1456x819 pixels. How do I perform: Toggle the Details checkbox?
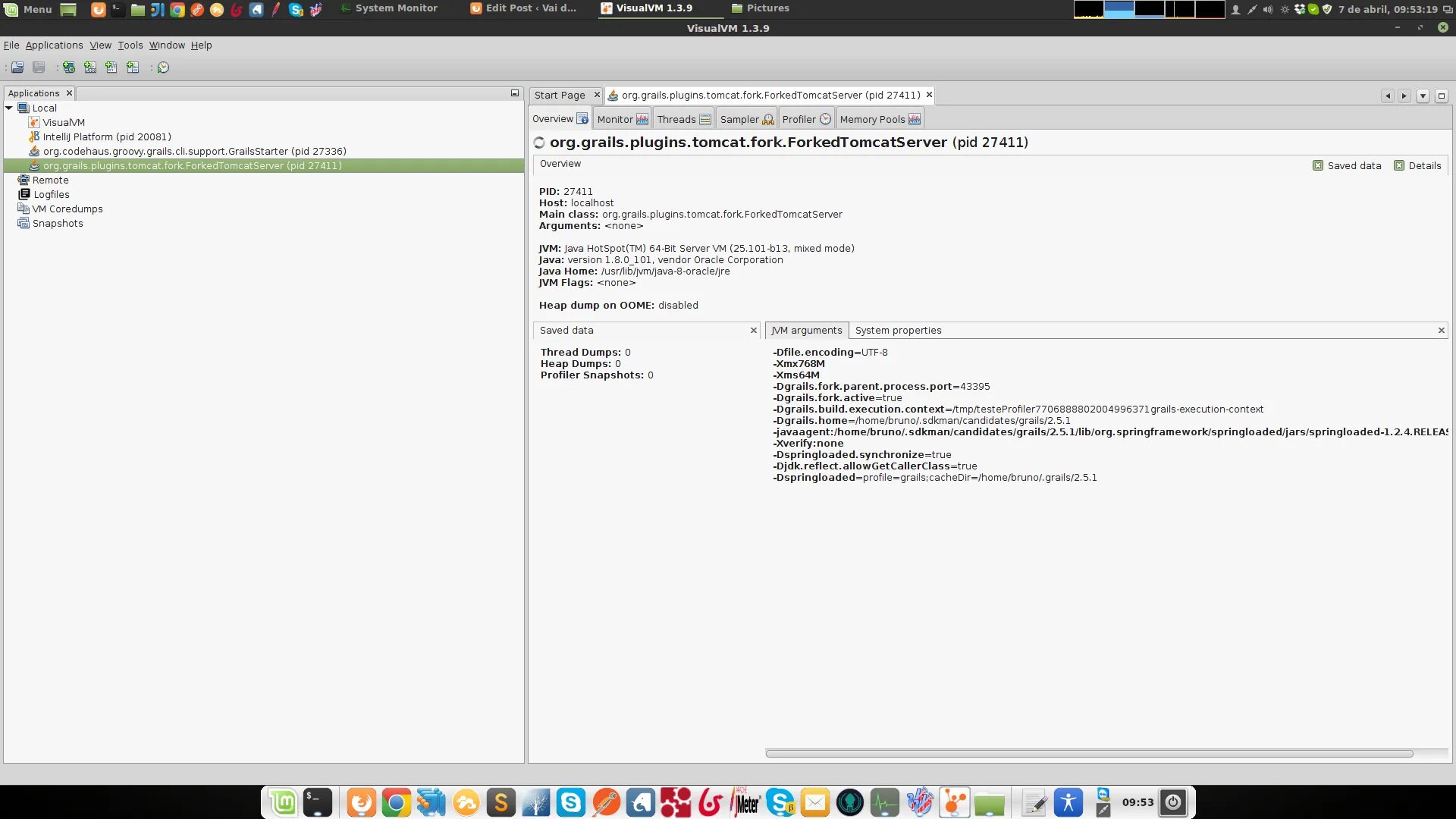pos(1399,166)
